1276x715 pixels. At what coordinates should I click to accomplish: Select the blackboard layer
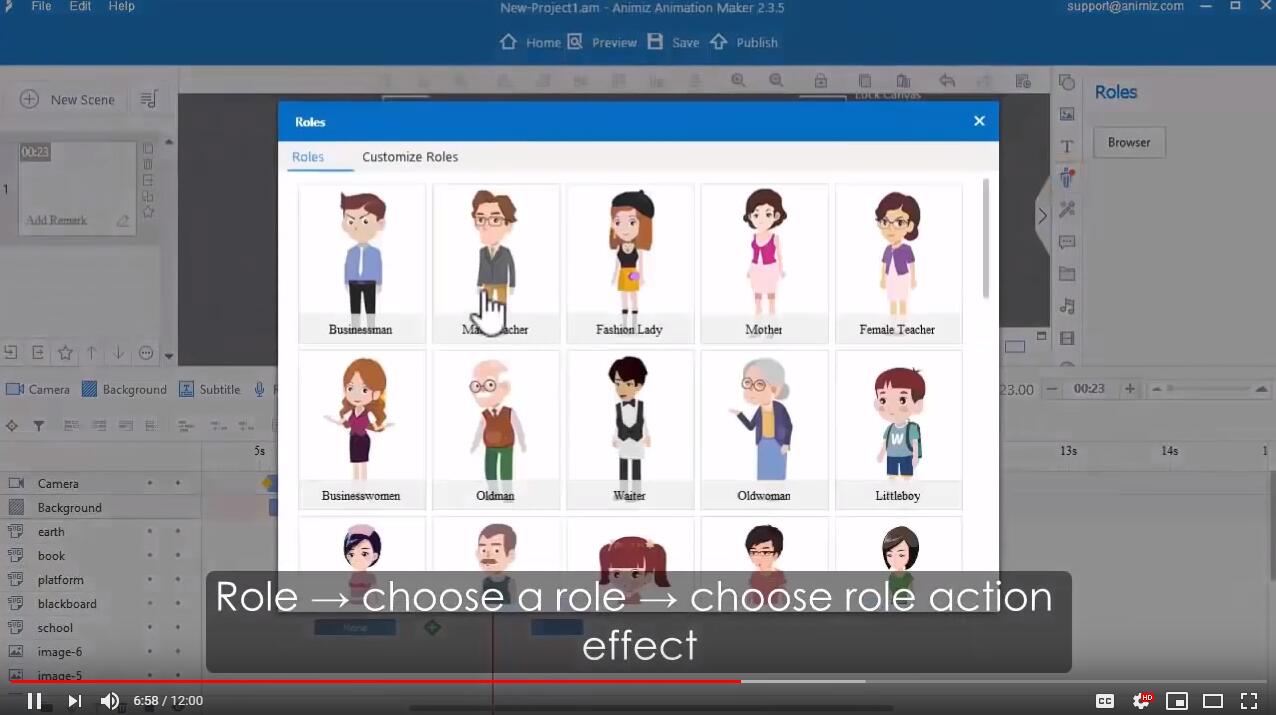click(100, 604)
